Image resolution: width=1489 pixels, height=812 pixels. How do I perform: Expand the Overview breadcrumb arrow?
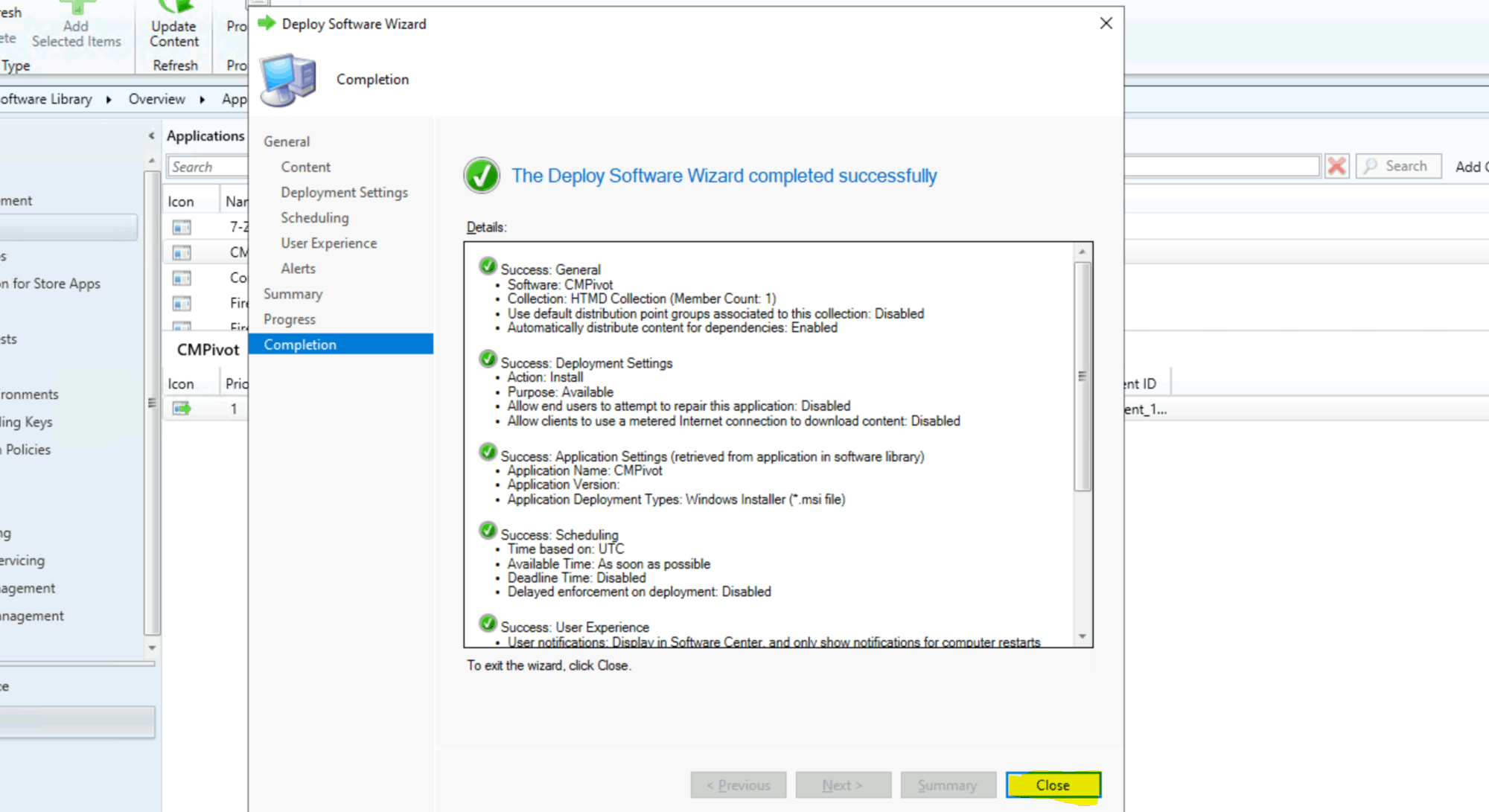(202, 99)
